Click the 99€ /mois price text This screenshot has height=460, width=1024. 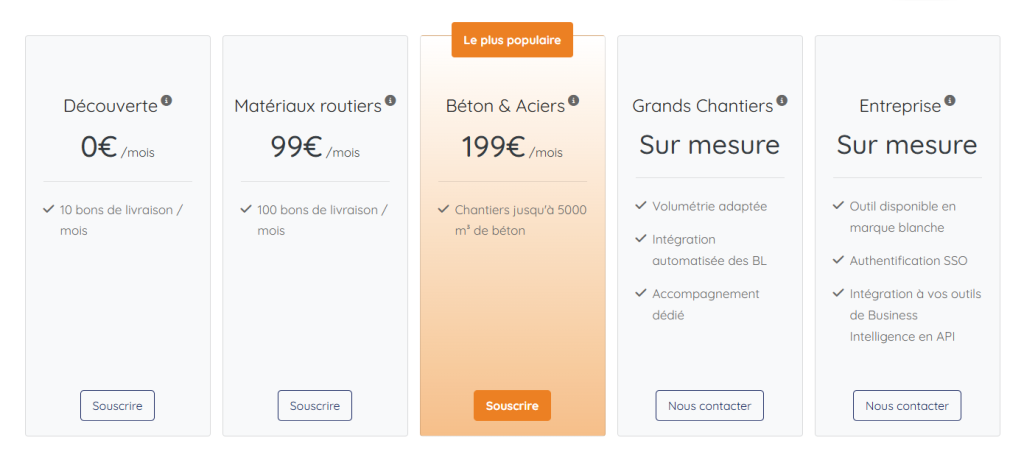click(x=315, y=147)
